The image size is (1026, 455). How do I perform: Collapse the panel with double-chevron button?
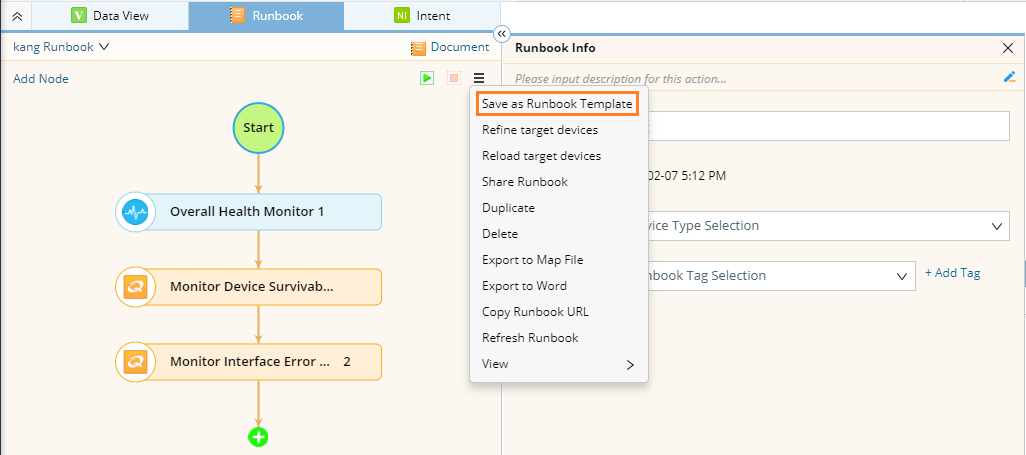click(502, 33)
